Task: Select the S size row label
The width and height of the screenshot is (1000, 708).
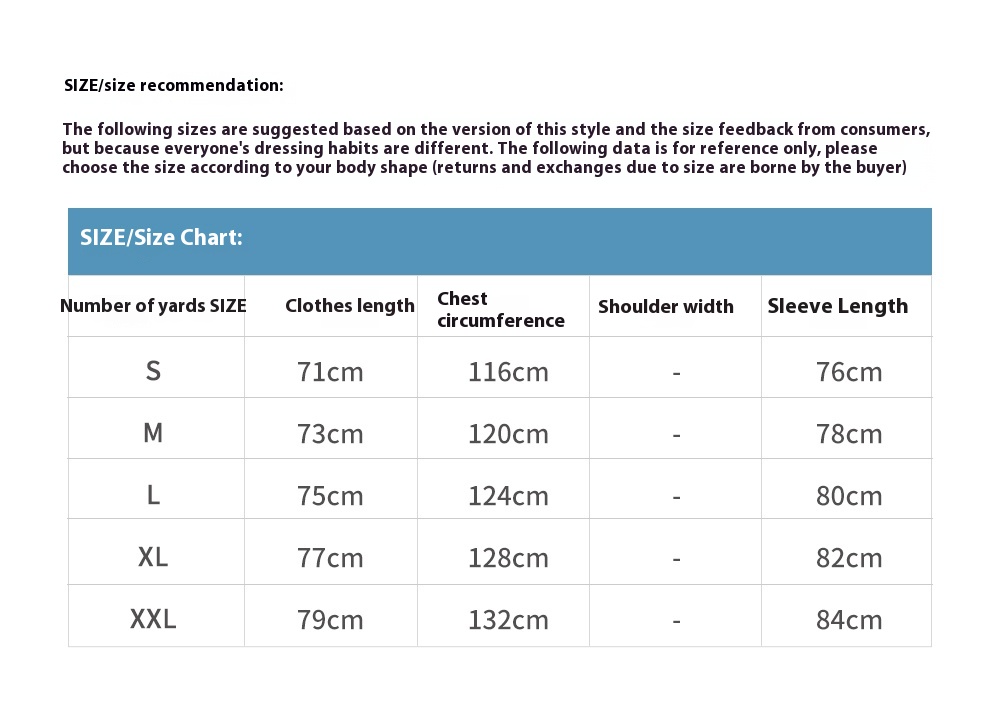Action: 153,371
